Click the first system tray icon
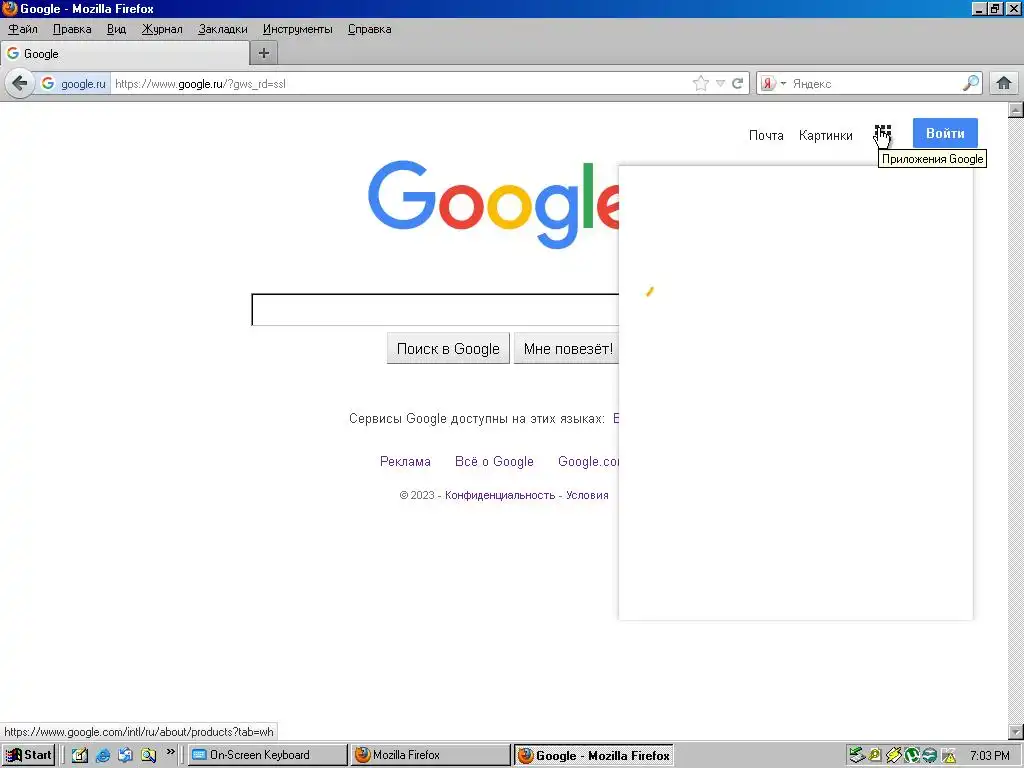 [x=856, y=756]
